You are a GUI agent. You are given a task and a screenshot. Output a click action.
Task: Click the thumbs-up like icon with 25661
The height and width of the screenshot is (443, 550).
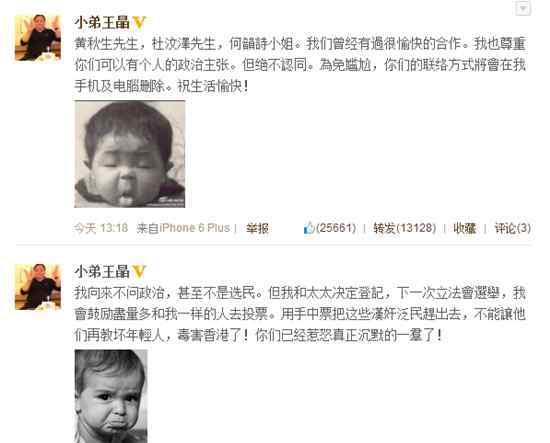pos(309,228)
